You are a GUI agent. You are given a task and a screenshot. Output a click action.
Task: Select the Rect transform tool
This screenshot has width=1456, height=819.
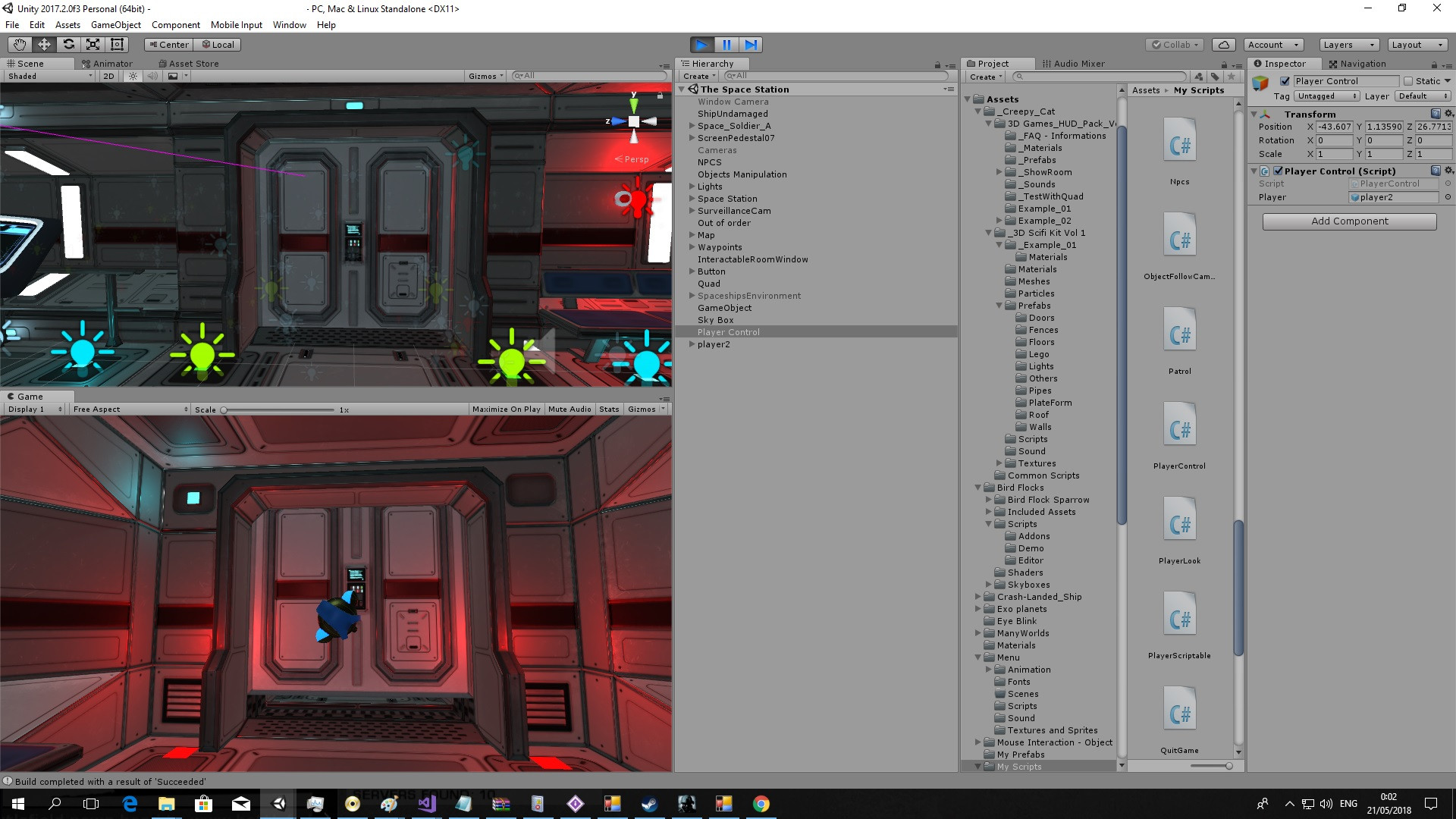coord(118,45)
